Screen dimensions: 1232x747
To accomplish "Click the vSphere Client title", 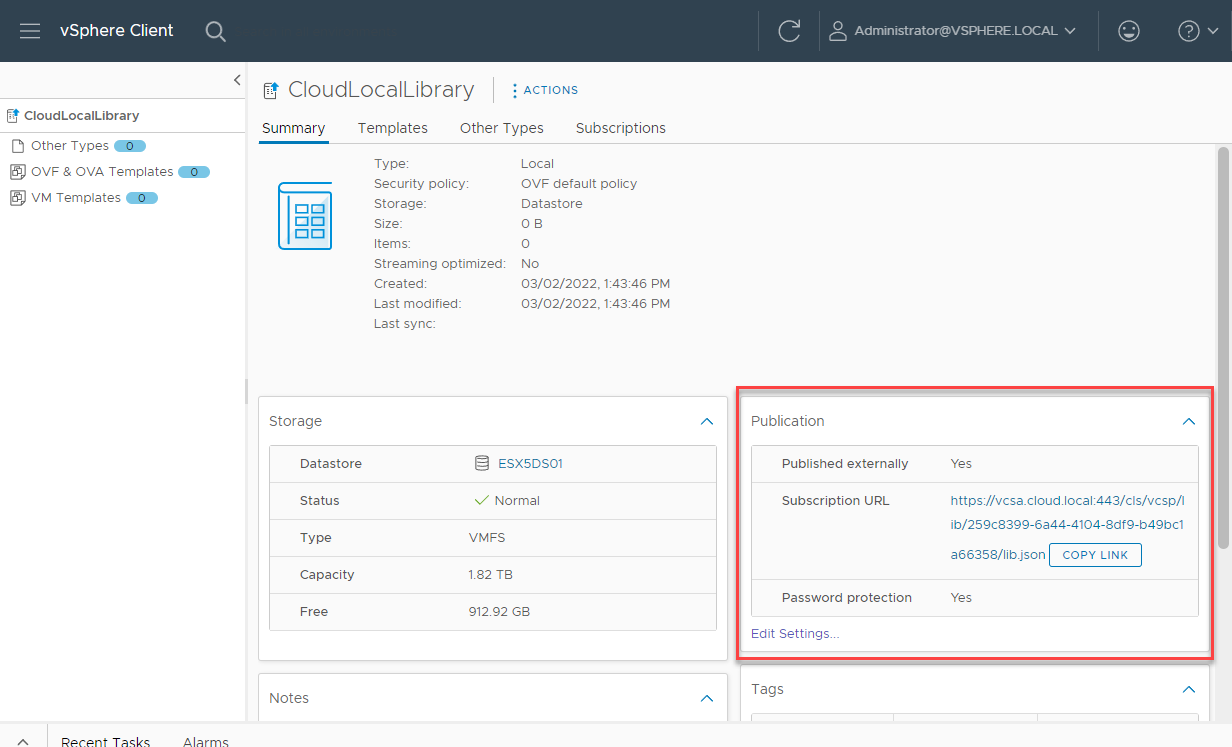I will [117, 31].
